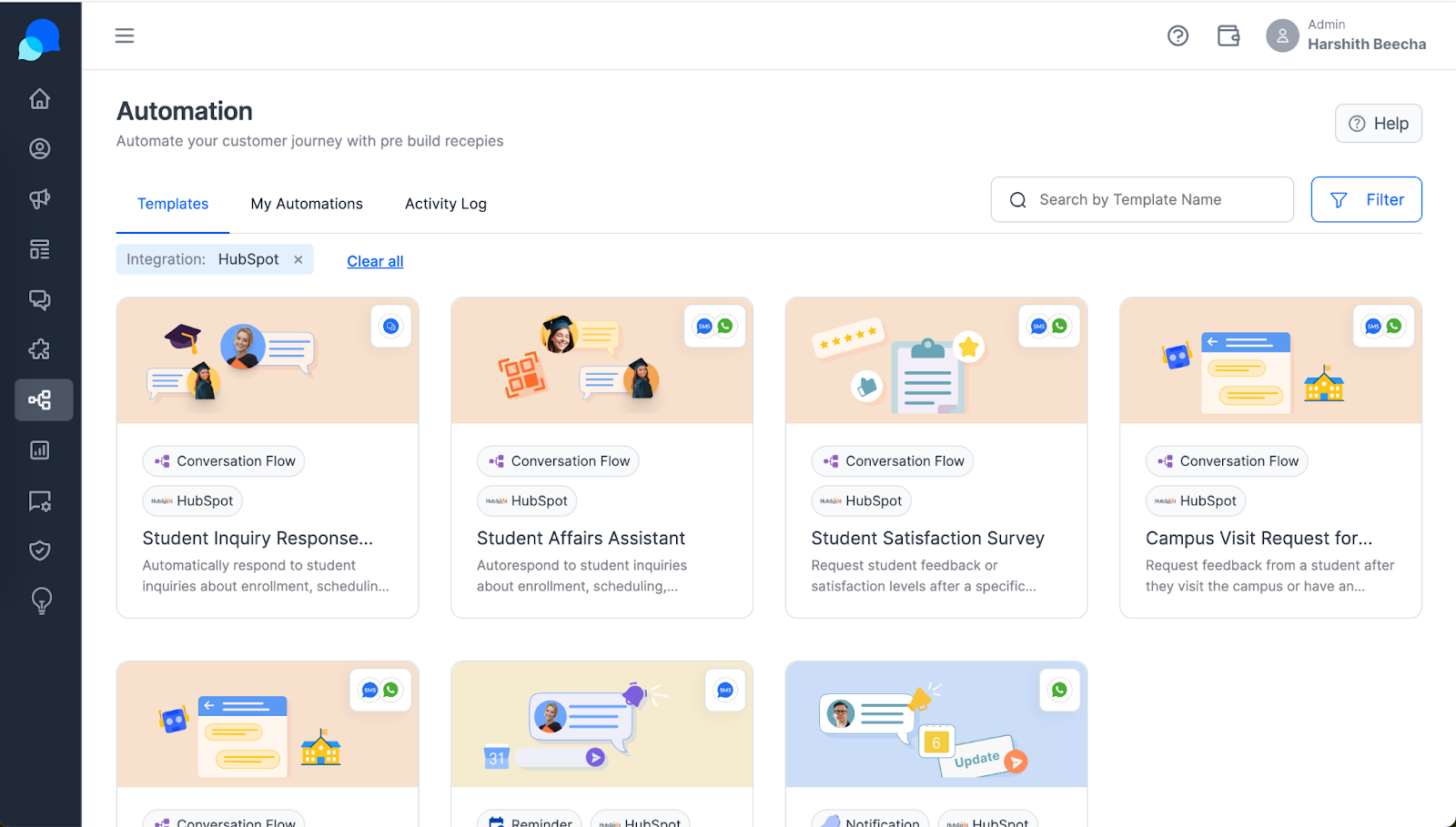The height and width of the screenshot is (827, 1456).
Task: Switch to the My Automations tab
Action: [x=307, y=204]
